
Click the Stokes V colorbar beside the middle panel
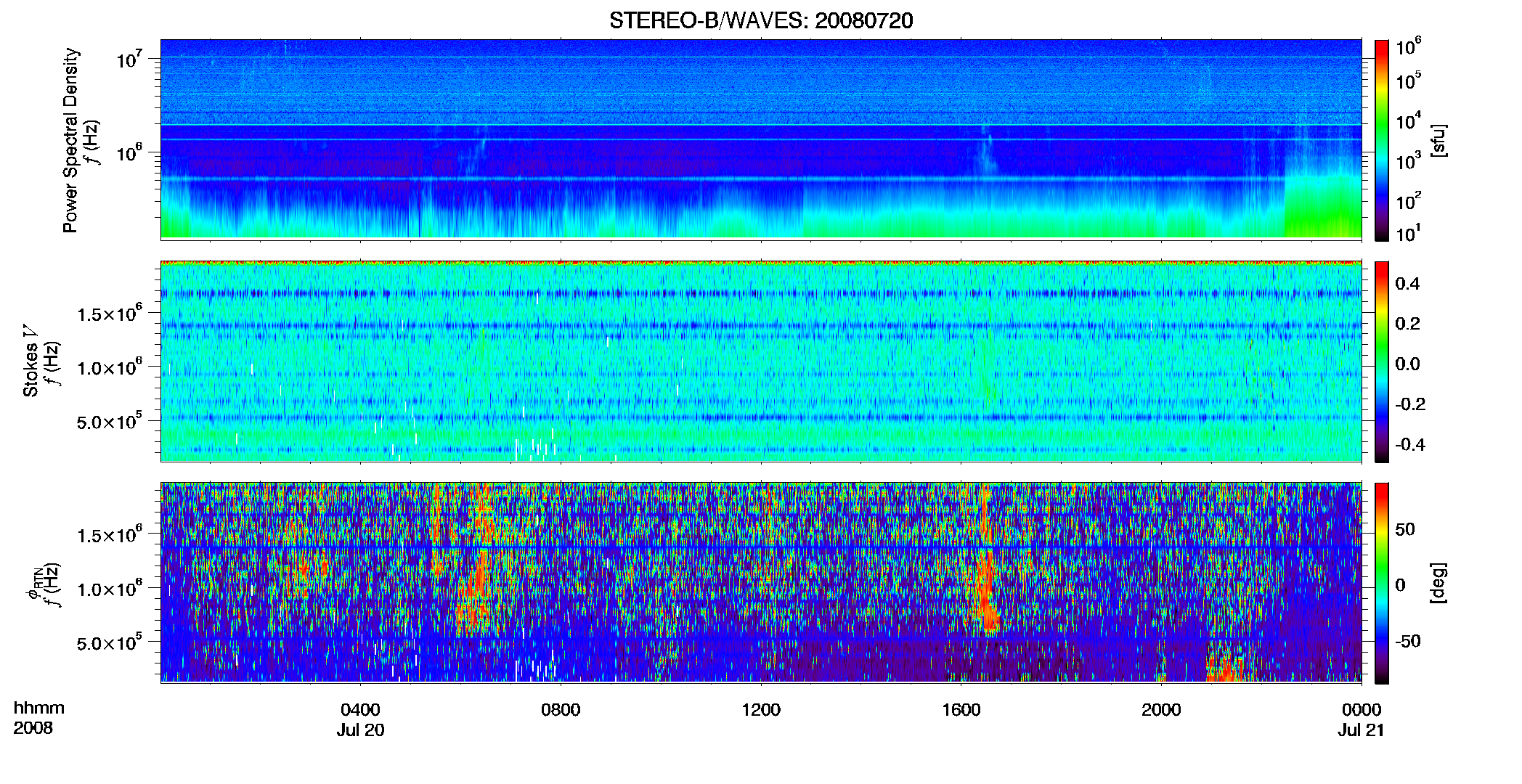coord(1382,362)
